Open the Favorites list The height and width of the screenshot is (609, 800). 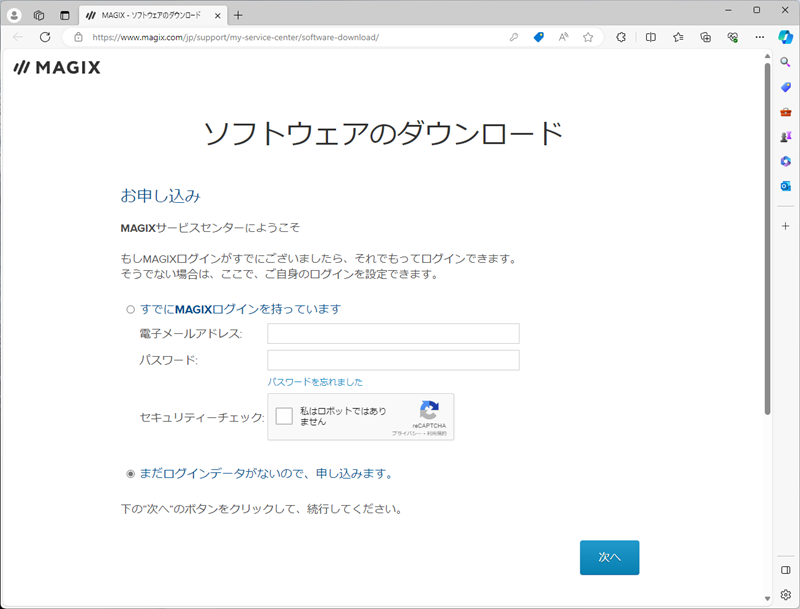(x=678, y=37)
